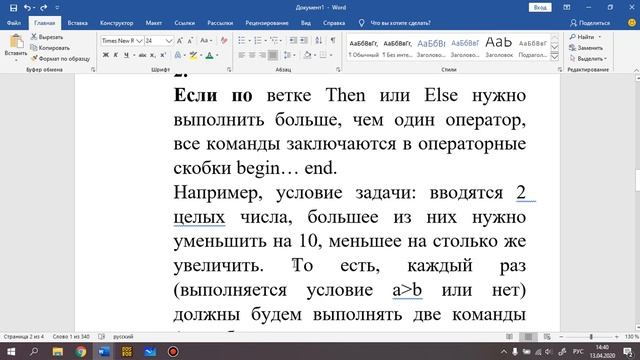Undo the last action
The width and height of the screenshot is (640, 360).
coord(27,8)
